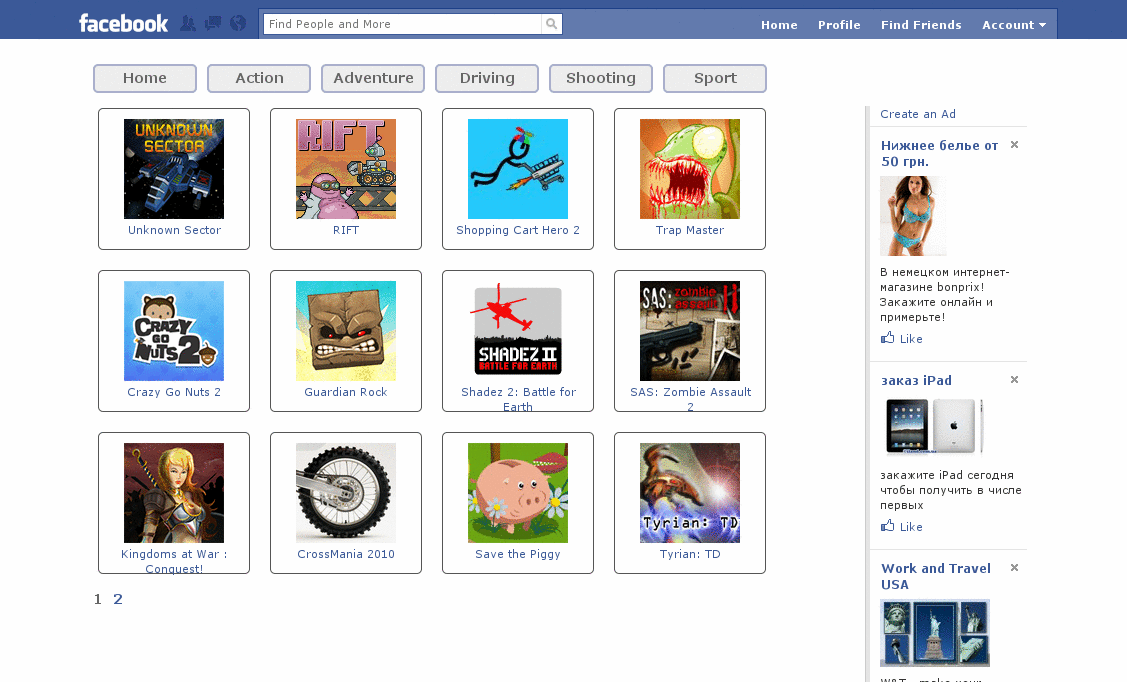
Task: Open the Crazy Go Nuts 2 thumbnail
Action: [174, 331]
